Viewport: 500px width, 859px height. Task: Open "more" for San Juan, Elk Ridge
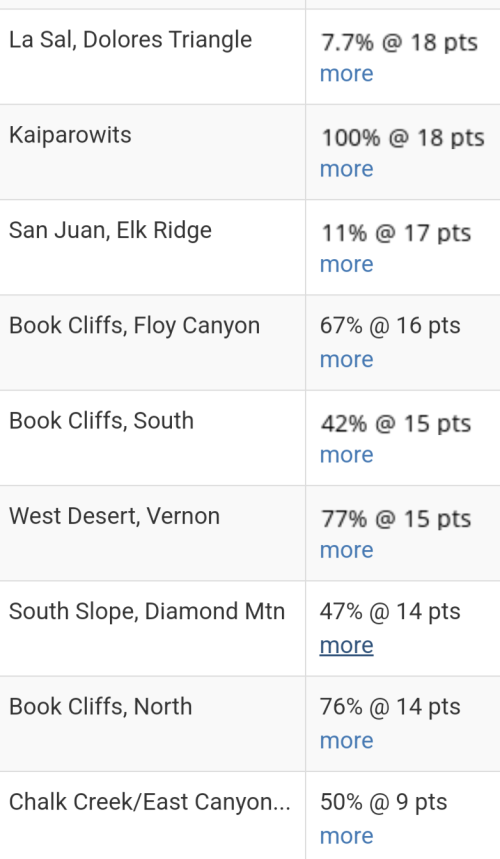click(x=347, y=265)
